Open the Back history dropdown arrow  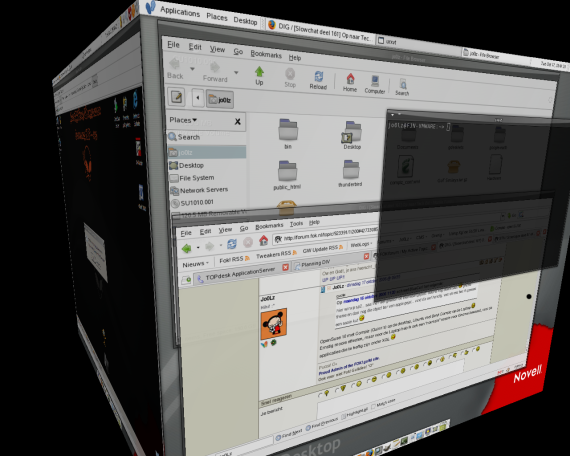(193, 68)
